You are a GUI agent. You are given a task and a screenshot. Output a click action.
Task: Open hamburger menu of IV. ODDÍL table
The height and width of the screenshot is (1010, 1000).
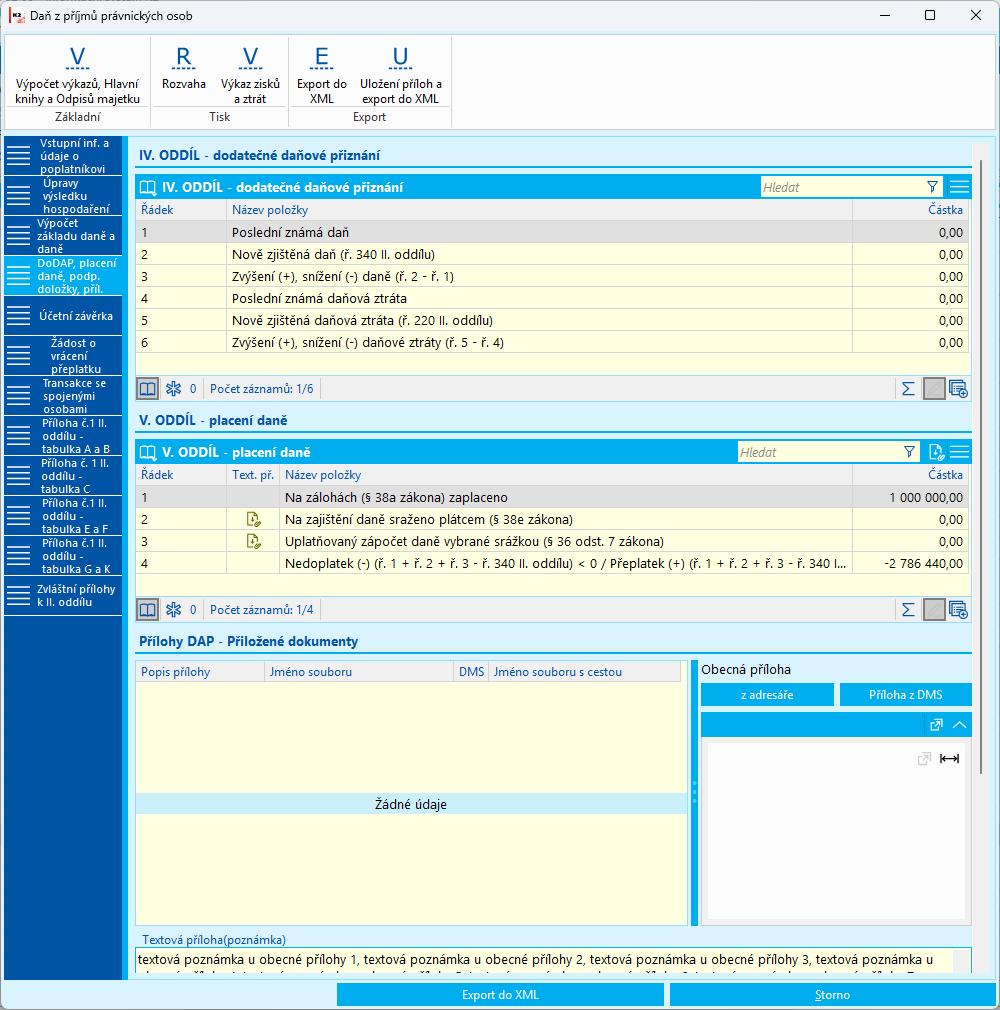(959, 187)
